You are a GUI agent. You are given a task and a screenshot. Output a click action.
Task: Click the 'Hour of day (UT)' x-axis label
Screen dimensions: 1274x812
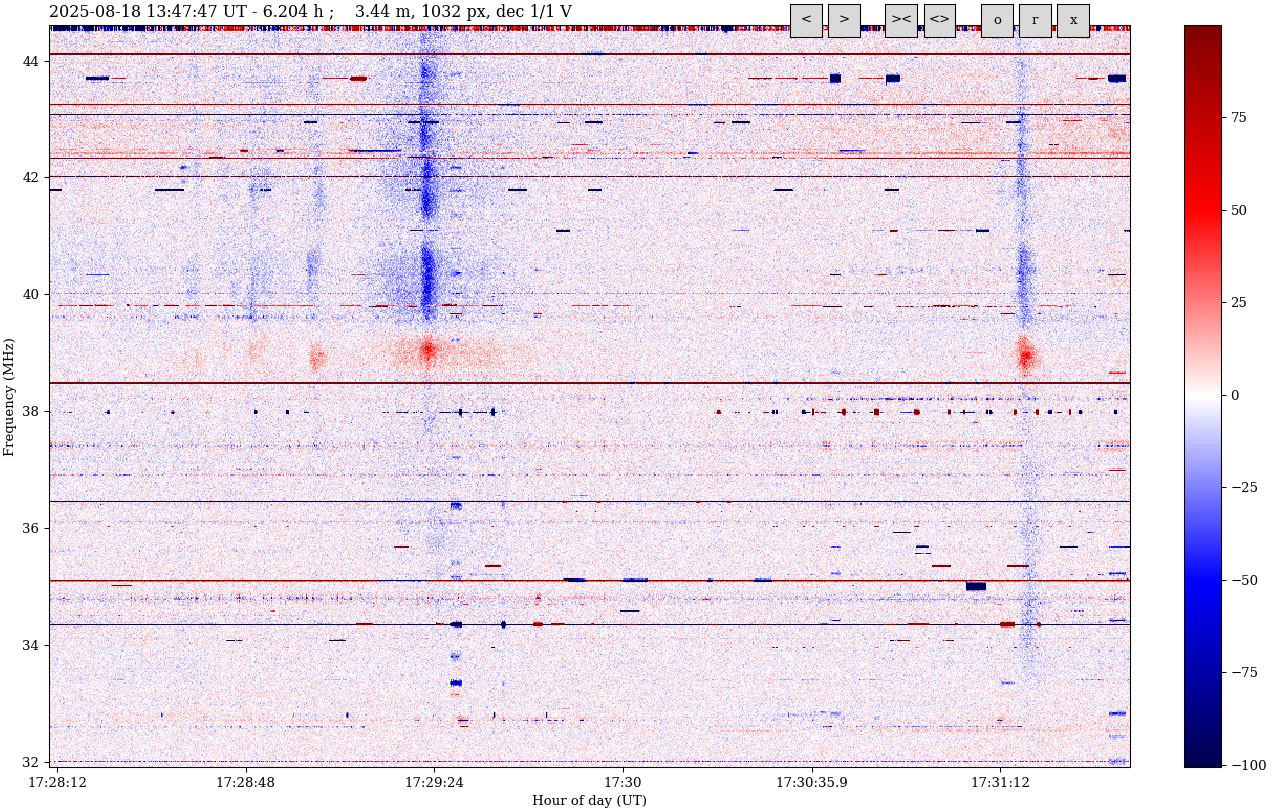(x=589, y=801)
